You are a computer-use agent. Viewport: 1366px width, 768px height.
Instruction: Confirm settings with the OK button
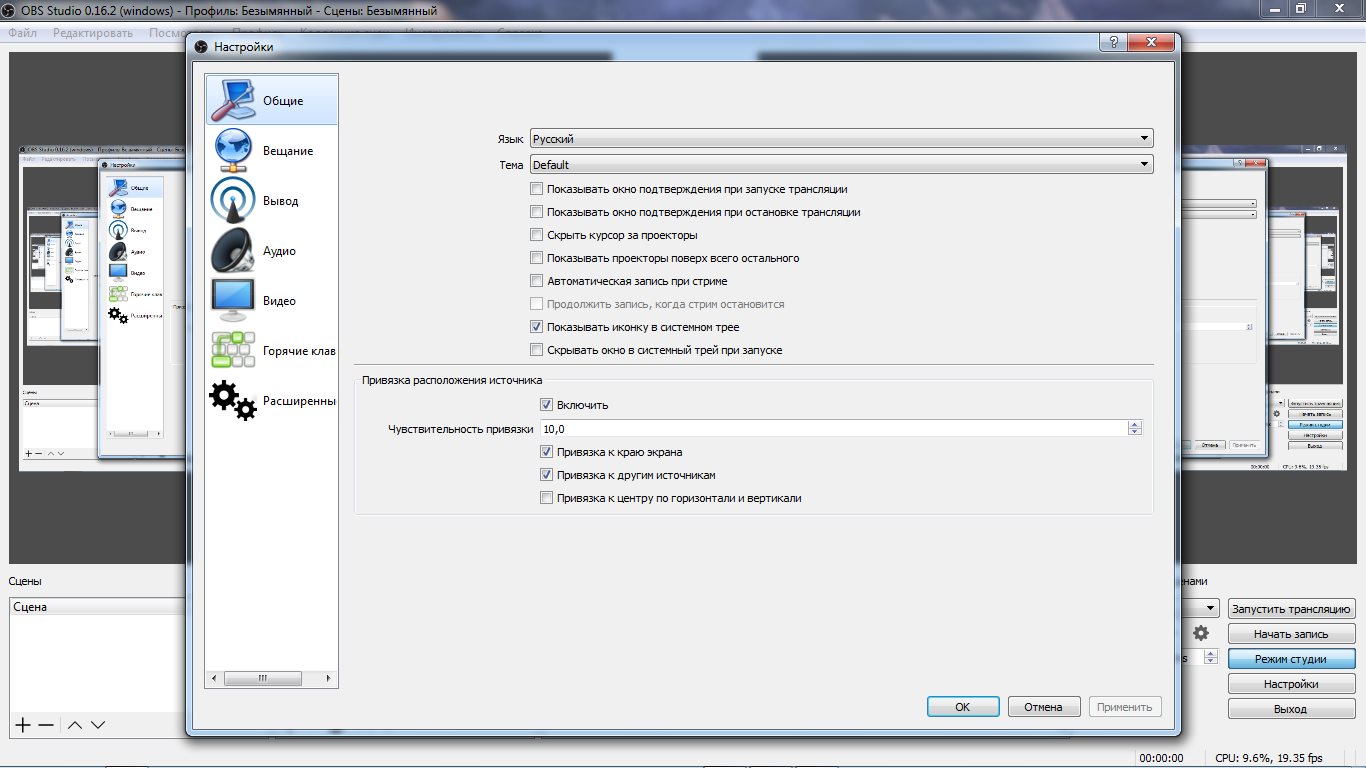tap(963, 706)
